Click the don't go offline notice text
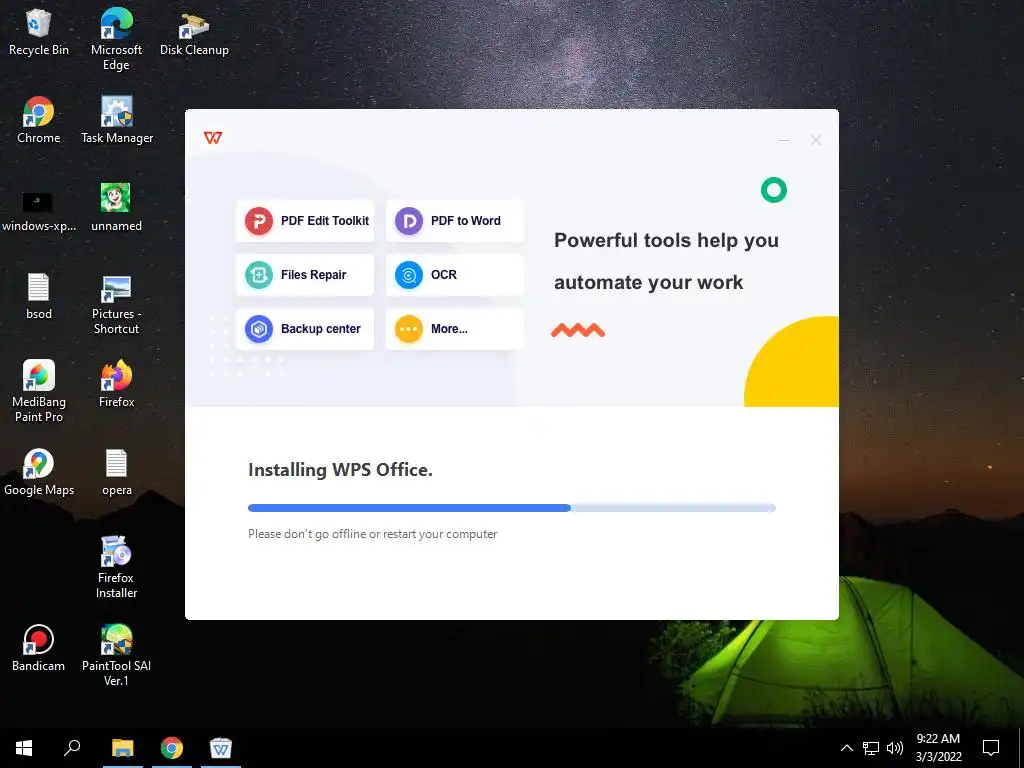This screenshot has height=768, width=1024. pyautogui.click(x=372, y=534)
